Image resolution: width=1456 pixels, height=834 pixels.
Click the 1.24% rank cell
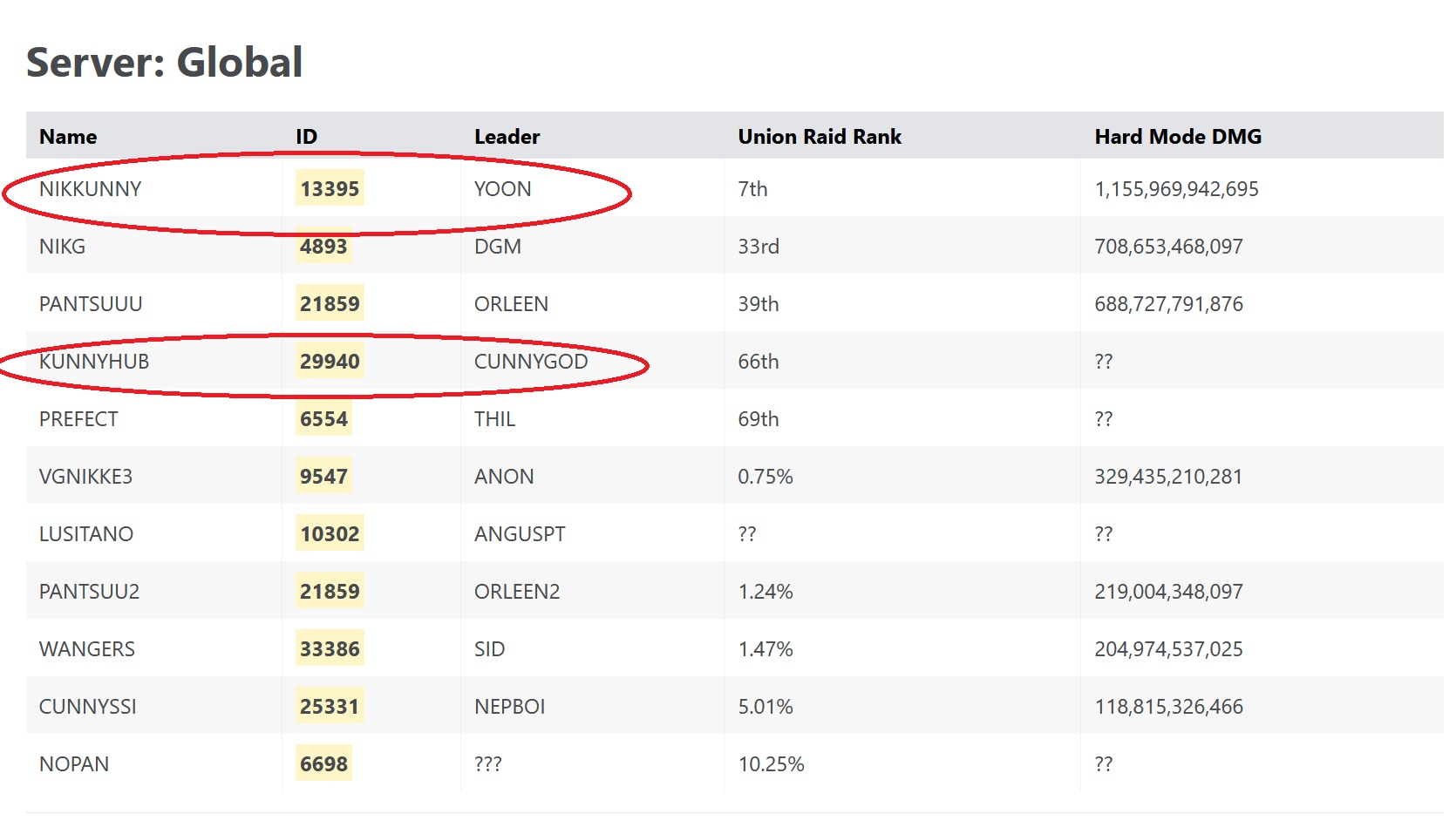point(765,592)
